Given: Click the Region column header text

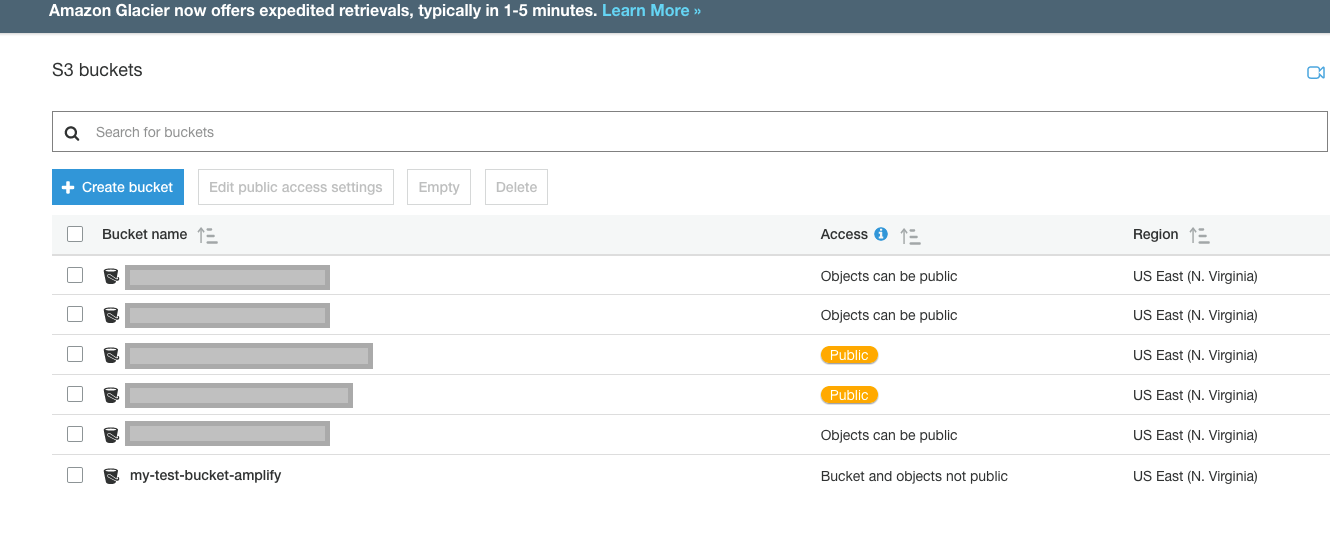Looking at the screenshot, I should coord(1155,234).
